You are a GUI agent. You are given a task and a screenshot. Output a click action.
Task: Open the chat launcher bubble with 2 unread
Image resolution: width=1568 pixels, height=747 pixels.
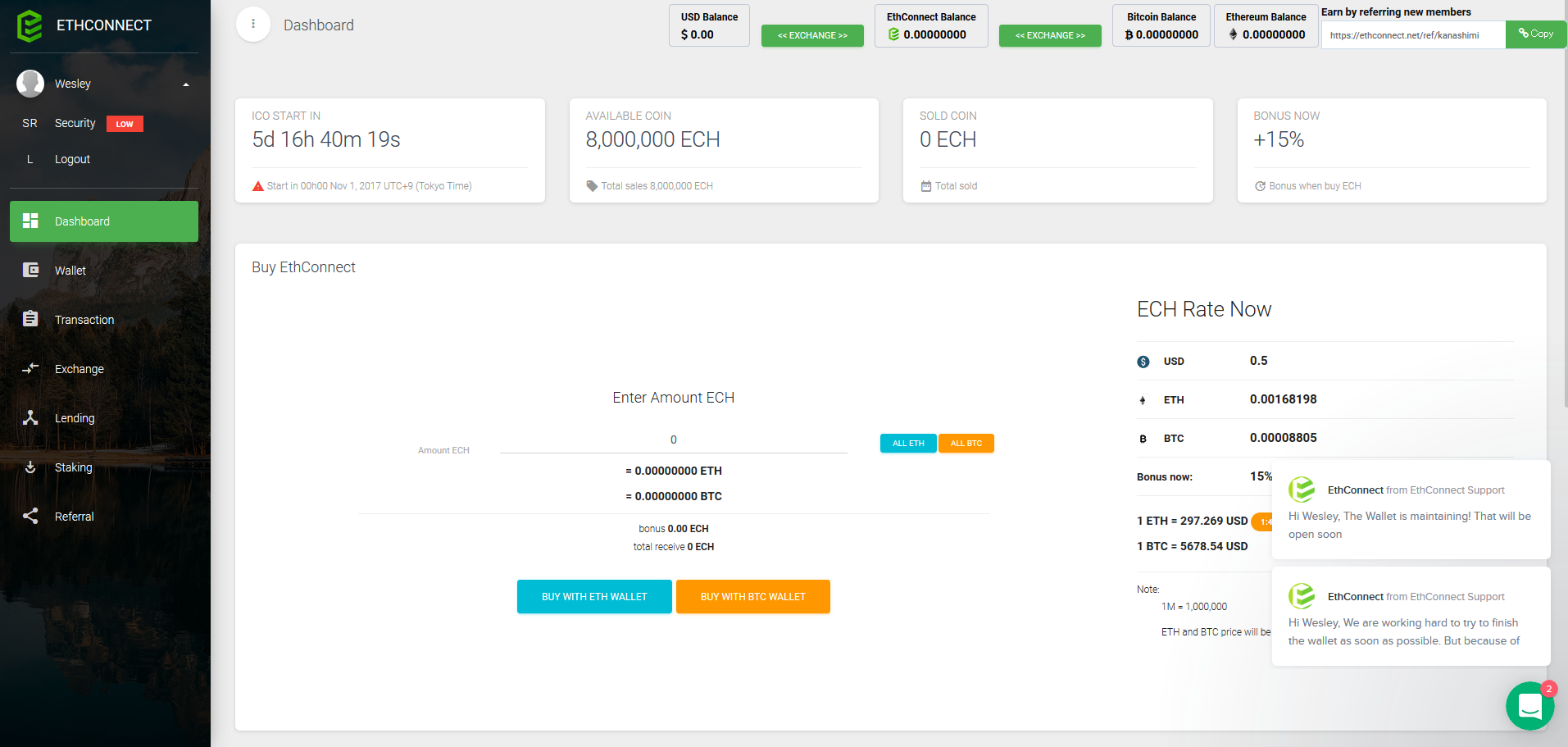1529,706
